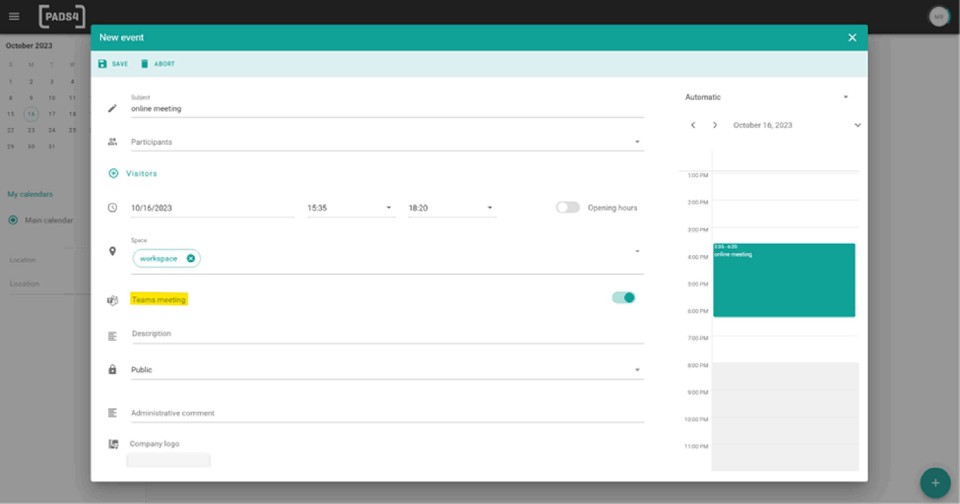
Task: Open the user avatar menu
Action: click(x=939, y=17)
